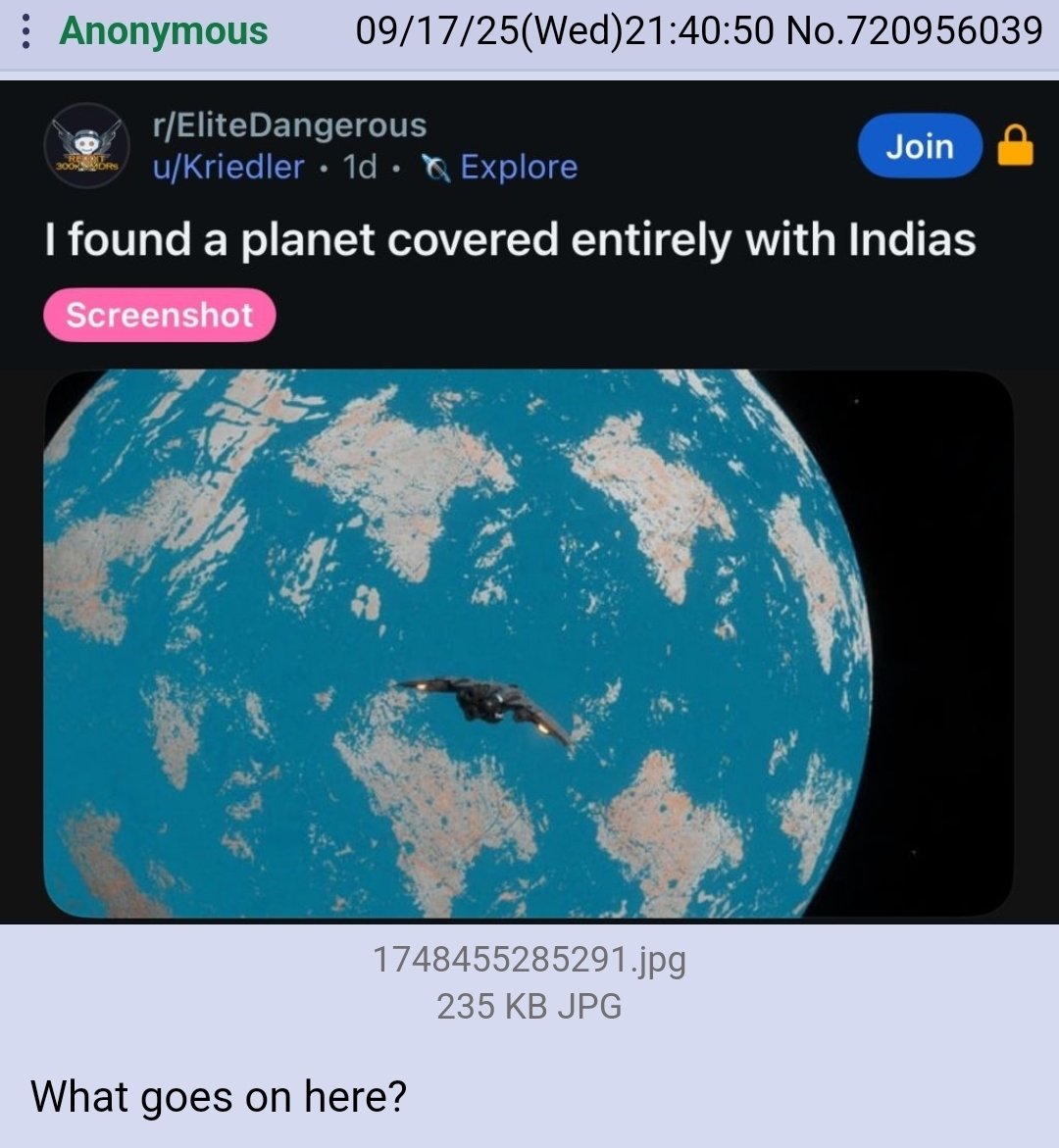The height and width of the screenshot is (1148, 1059).
Task: Click the Join button
Action: pyautogui.click(x=919, y=146)
